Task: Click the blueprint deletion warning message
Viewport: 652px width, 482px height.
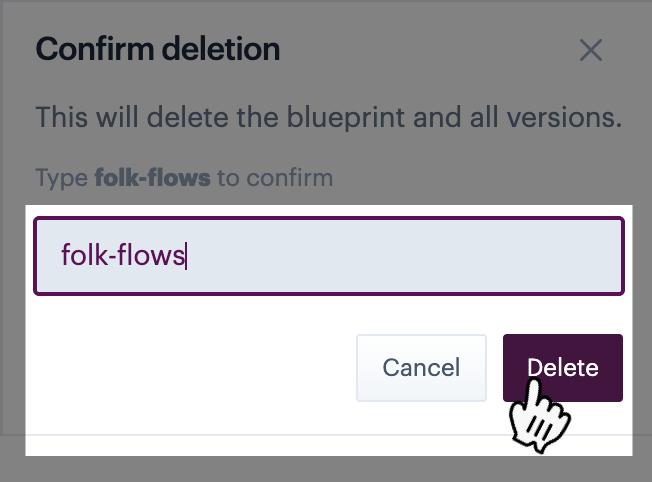Action: 329,117
